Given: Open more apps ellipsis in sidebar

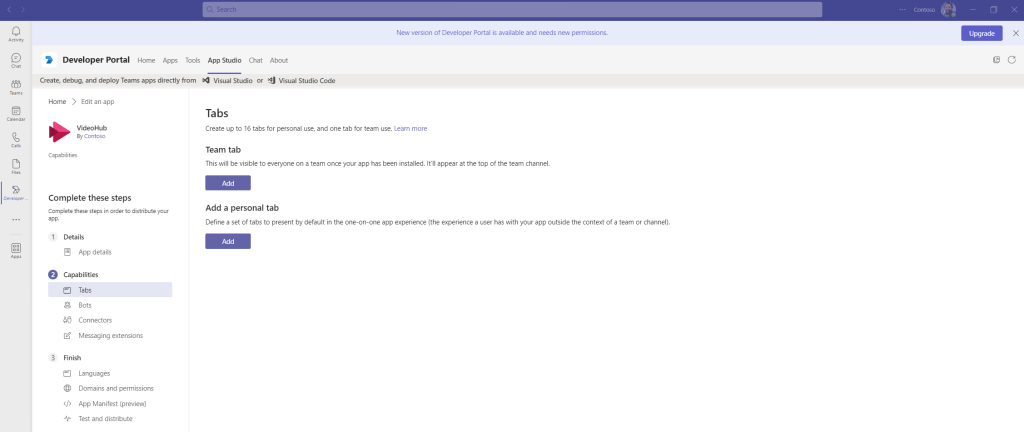Looking at the screenshot, I should (x=15, y=220).
